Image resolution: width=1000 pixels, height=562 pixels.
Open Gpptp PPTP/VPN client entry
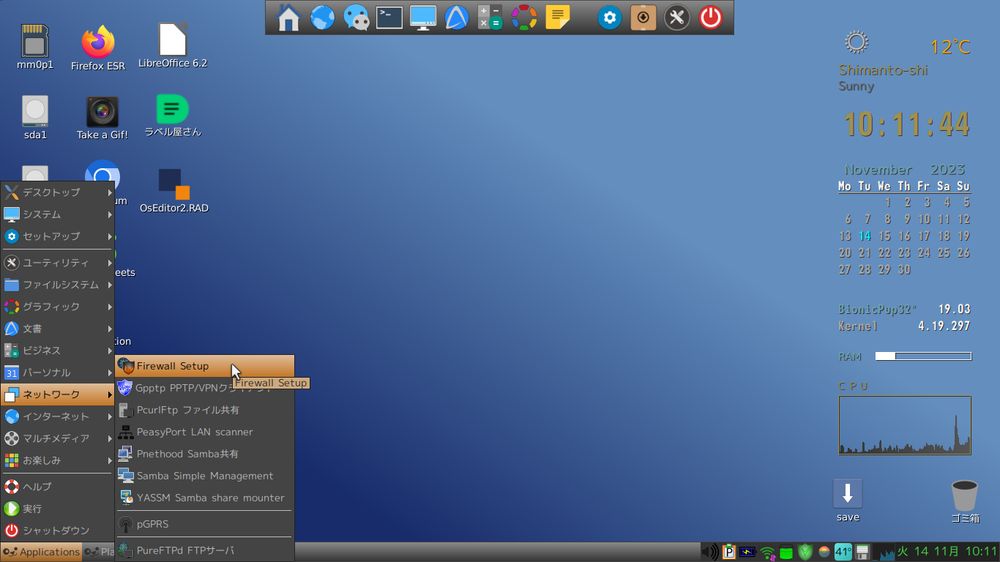click(x=205, y=388)
